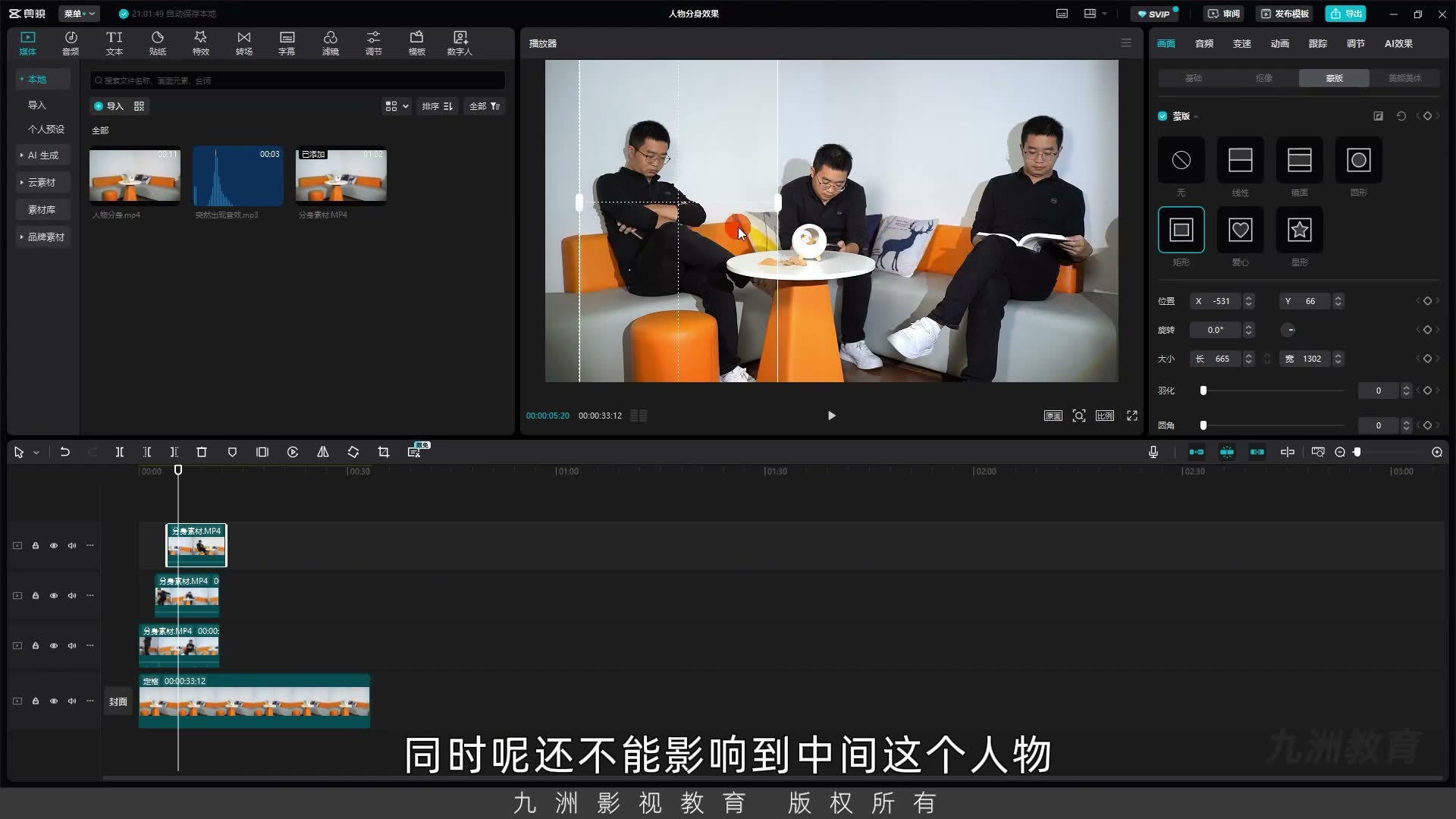Click the split clip tool
The image size is (1456, 819).
pyautogui.click(x=120, y=452)
